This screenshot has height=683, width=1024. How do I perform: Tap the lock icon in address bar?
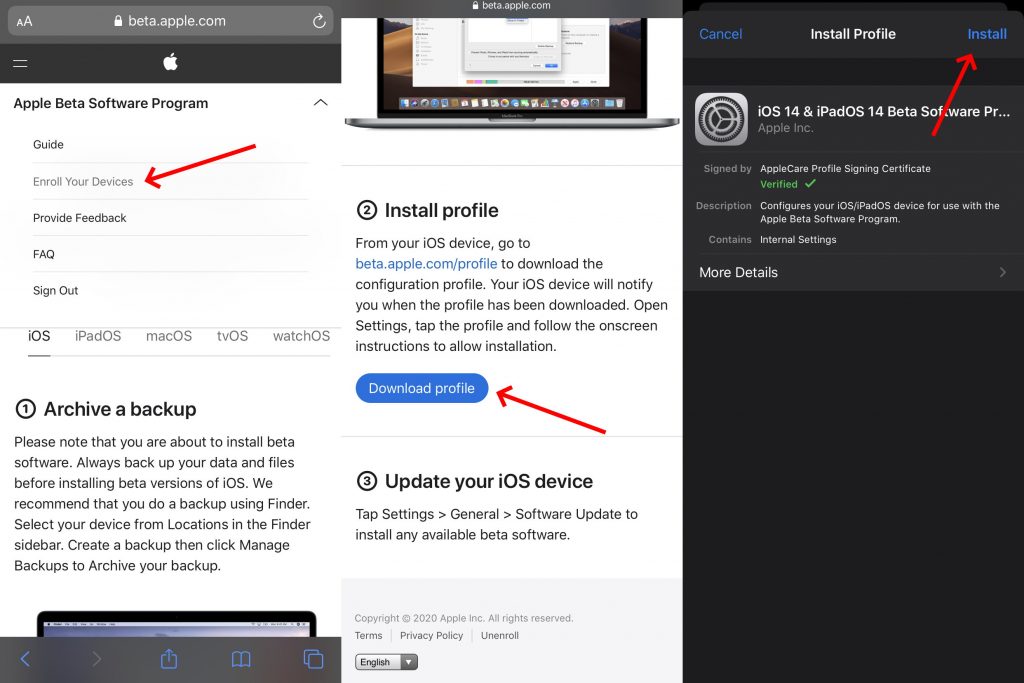(118, 21)
